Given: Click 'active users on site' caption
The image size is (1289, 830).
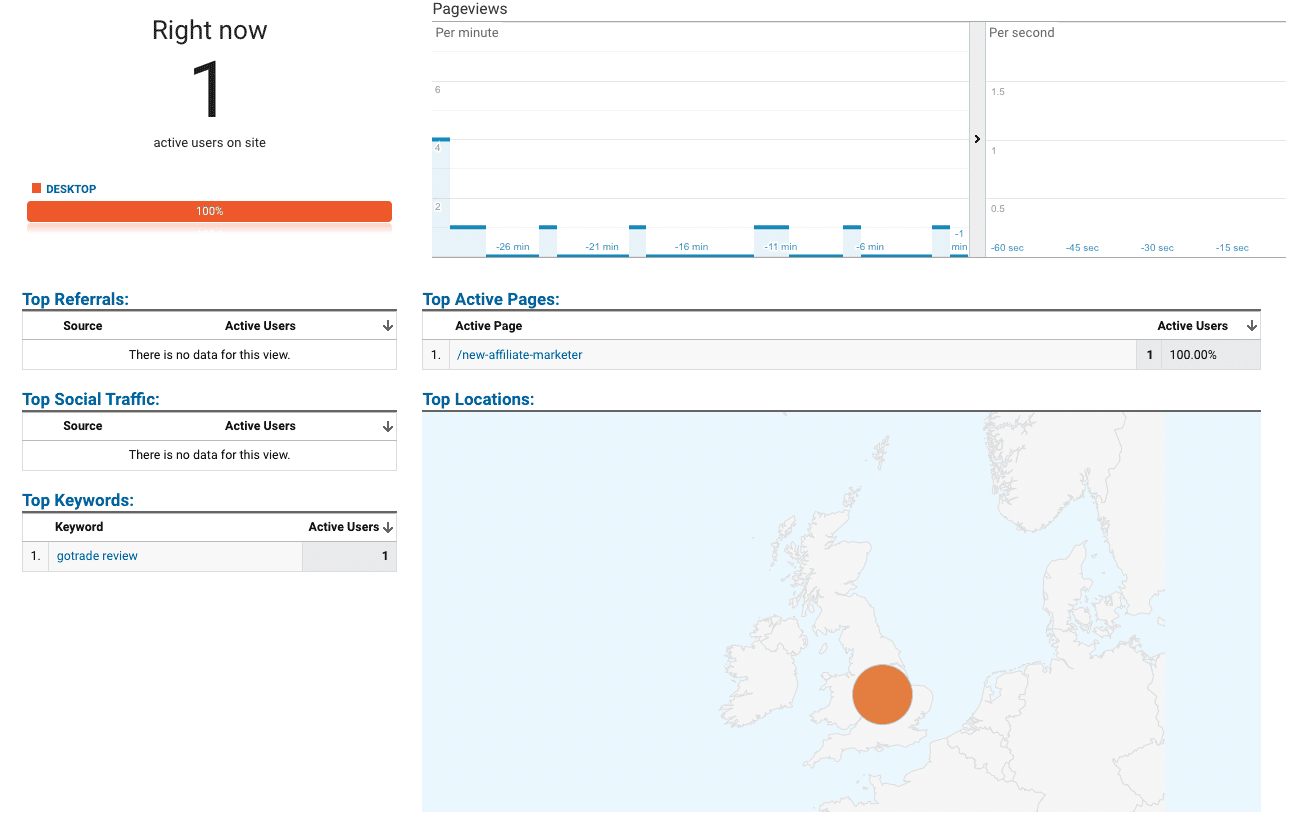Looking at the screenshot, I should click(210, 143).
